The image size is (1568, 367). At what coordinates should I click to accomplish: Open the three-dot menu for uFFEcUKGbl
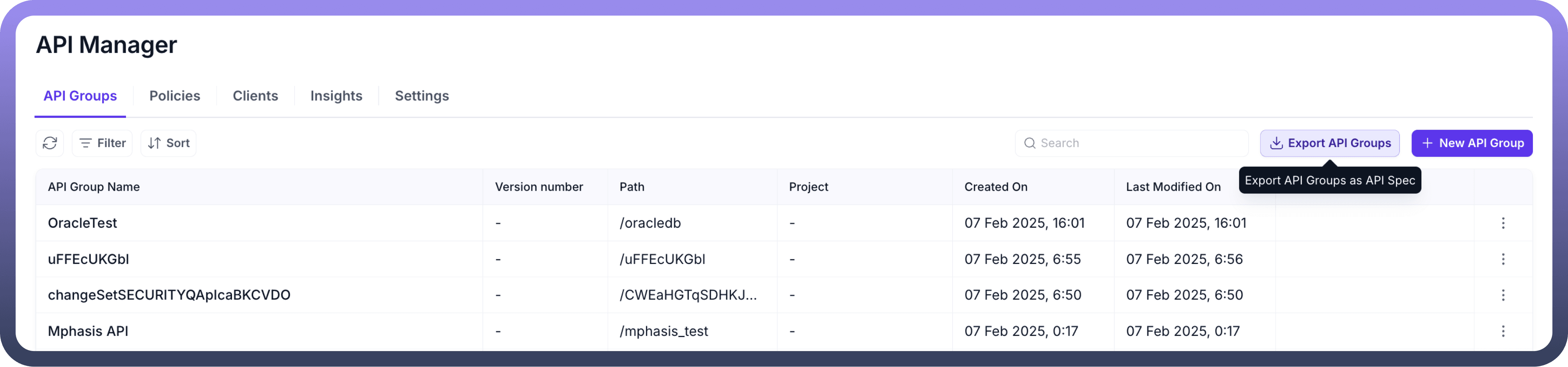coord(1503,259)
